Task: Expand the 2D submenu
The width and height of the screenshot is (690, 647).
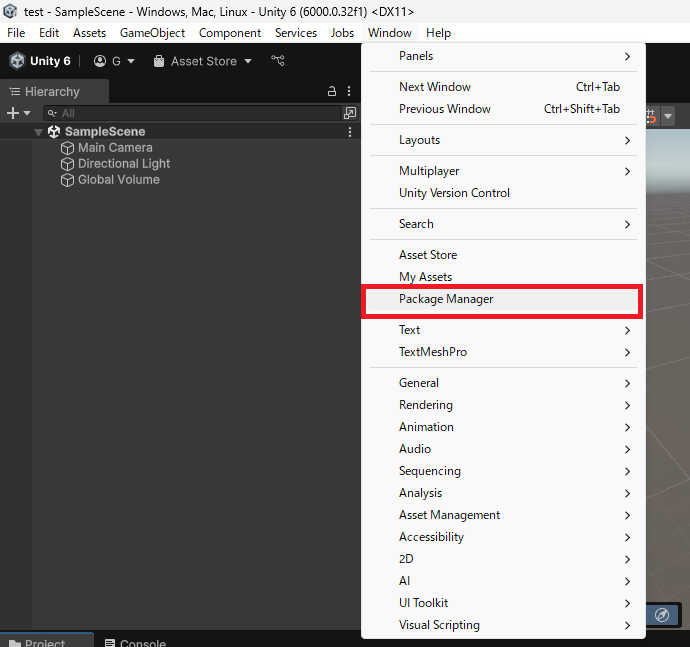Action: coord(503,559)
